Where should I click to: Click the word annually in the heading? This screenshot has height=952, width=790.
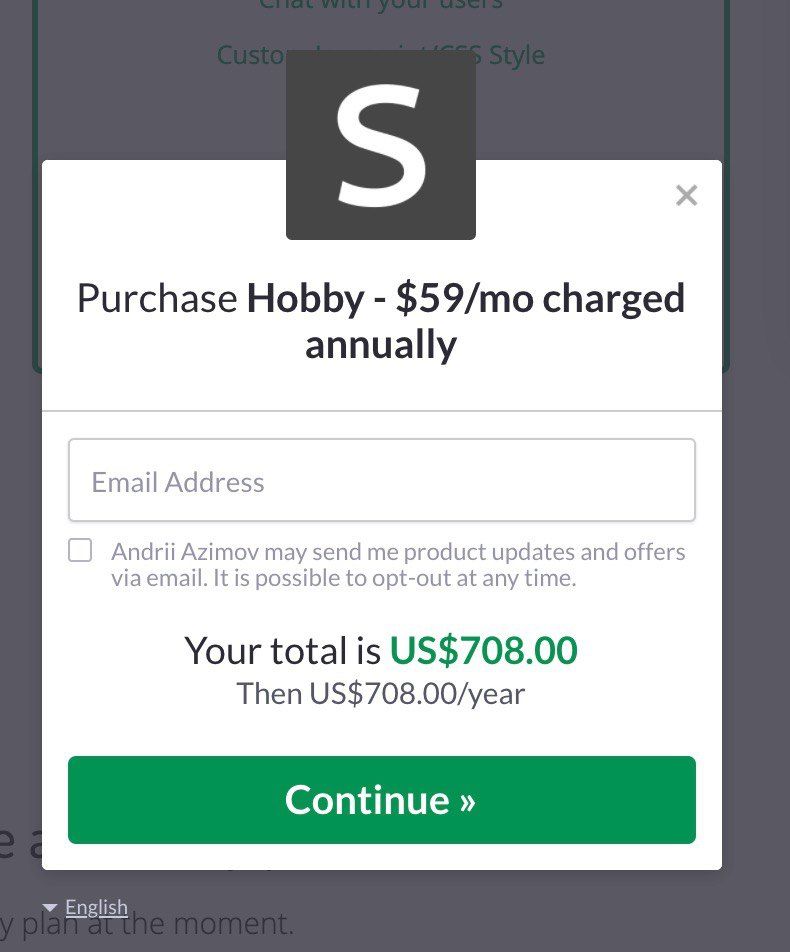click(381, 344)
